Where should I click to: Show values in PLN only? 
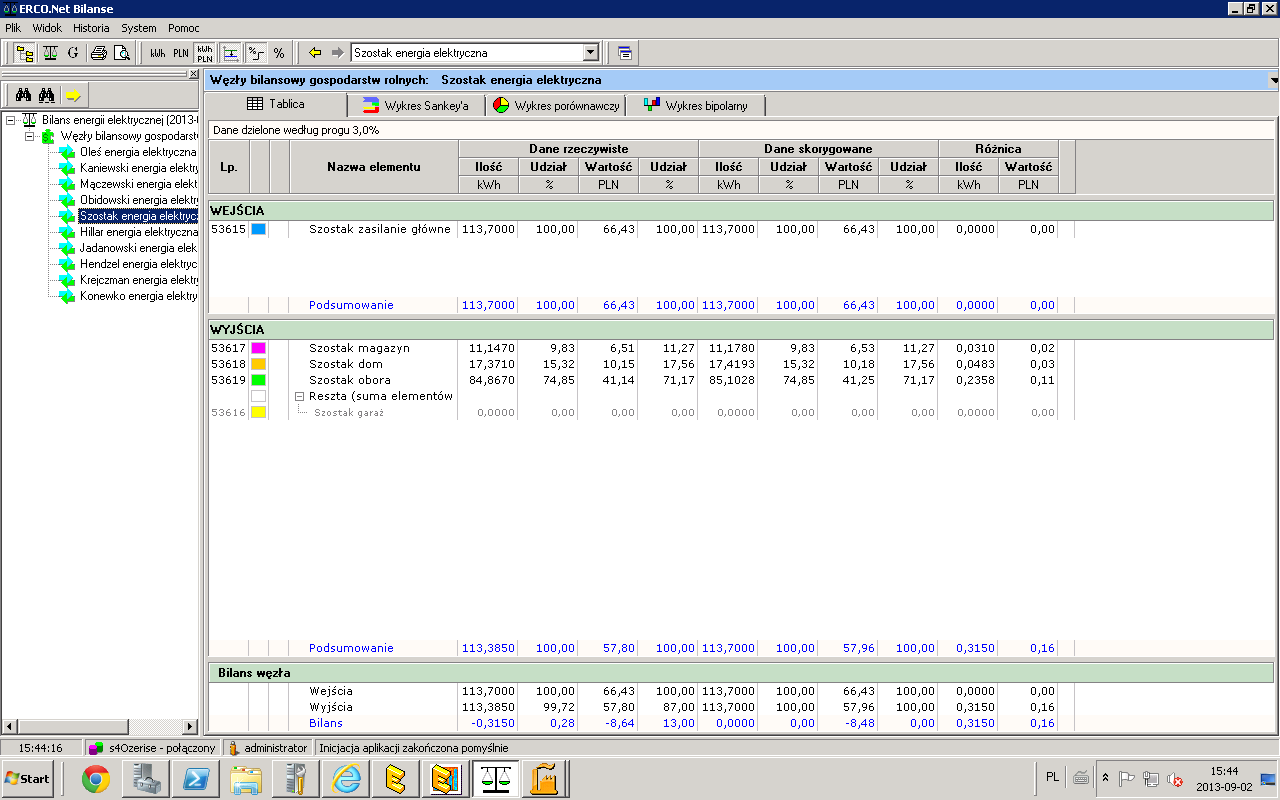click(181, 53)
